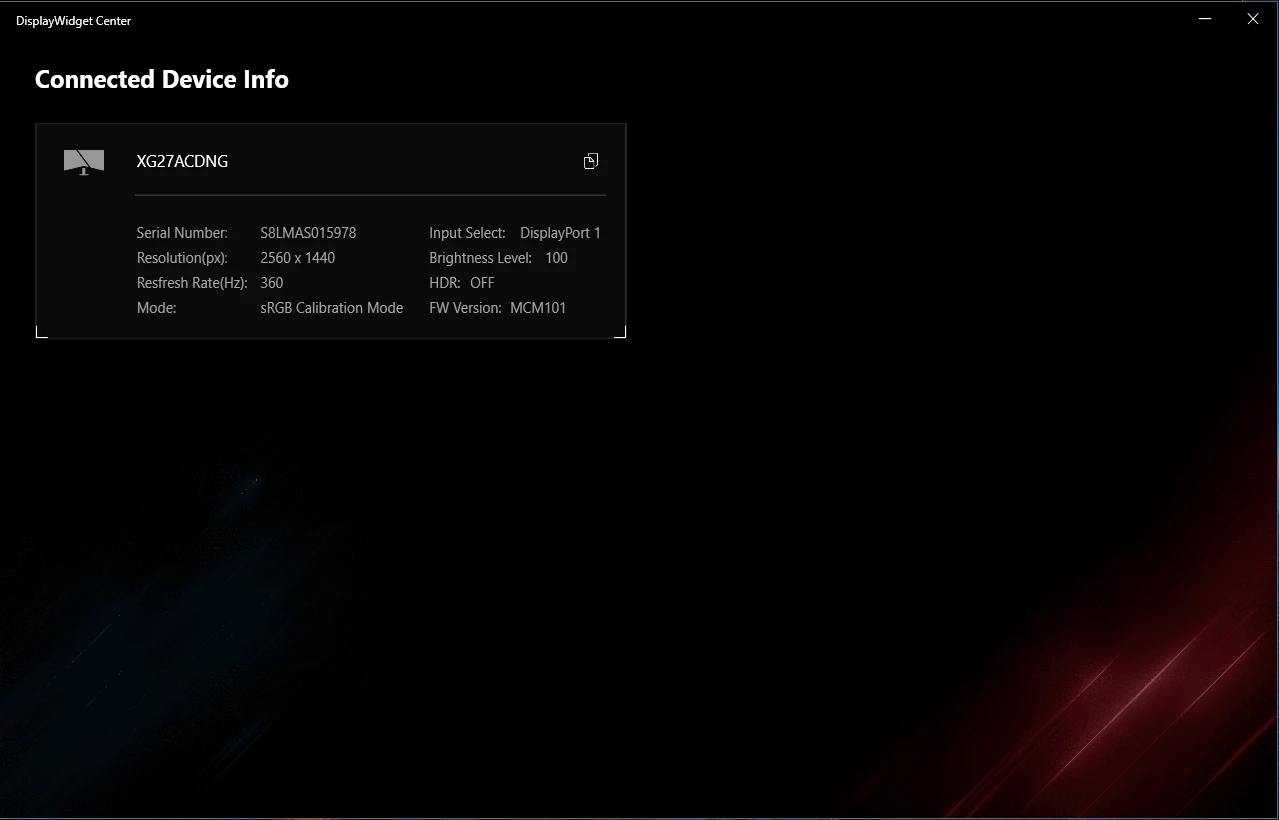The height and width of the screenshot is (820, 1279).
Task: Click the 360 refresh rate value
Action: click(x=271, y=283)
